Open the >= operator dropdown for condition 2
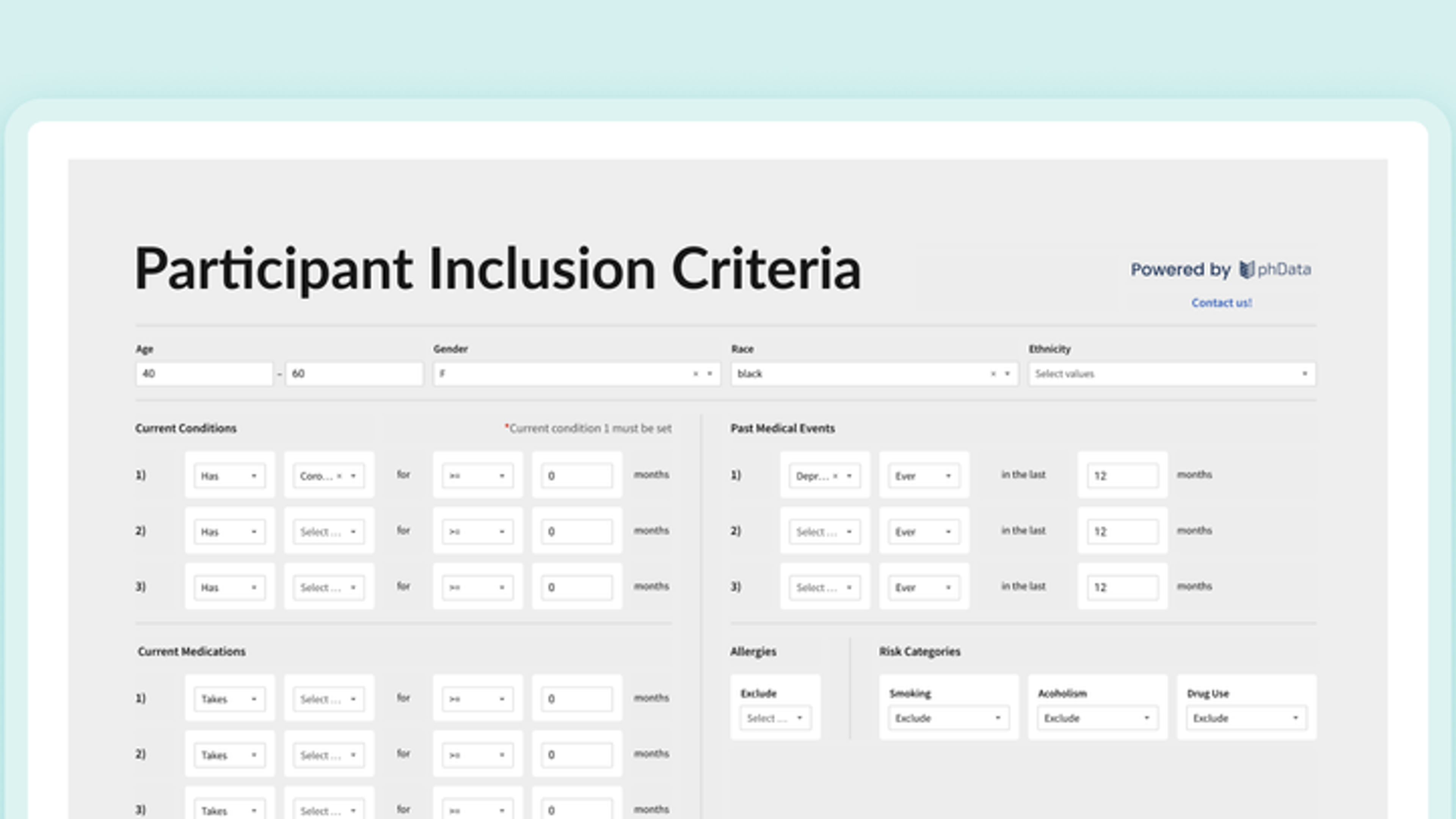Image resolution: width=1456 pixels, height=819 pixels. (478, 531)
